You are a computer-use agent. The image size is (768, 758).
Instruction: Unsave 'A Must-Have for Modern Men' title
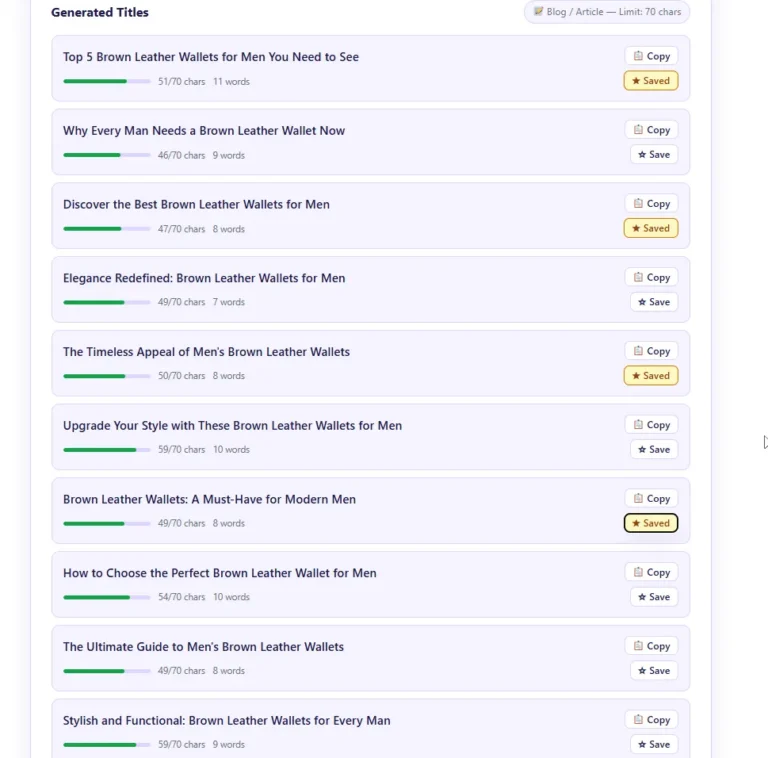(651, 523)
